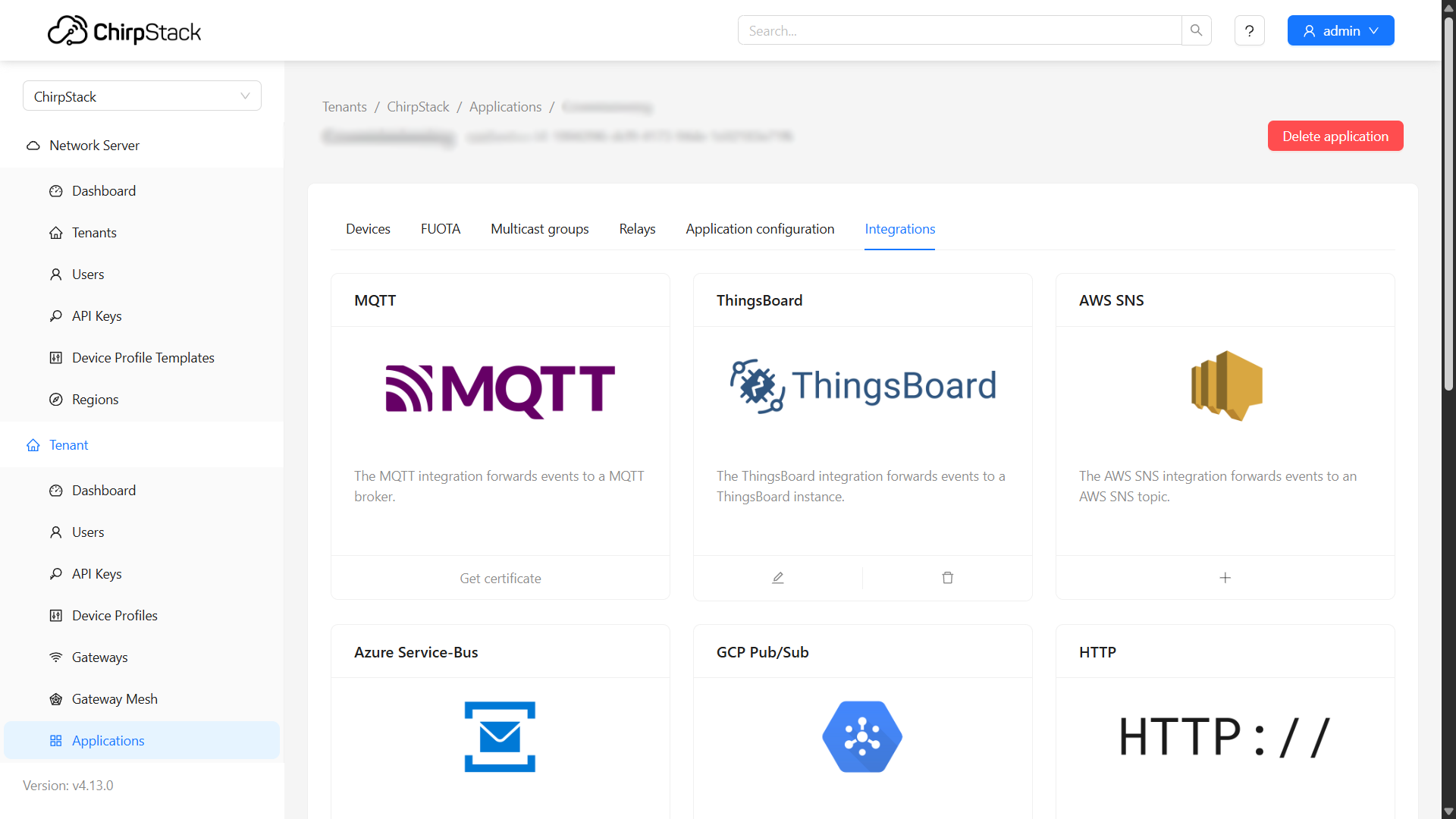Add AWS SNS integration with plus icon

(1225, 578)
